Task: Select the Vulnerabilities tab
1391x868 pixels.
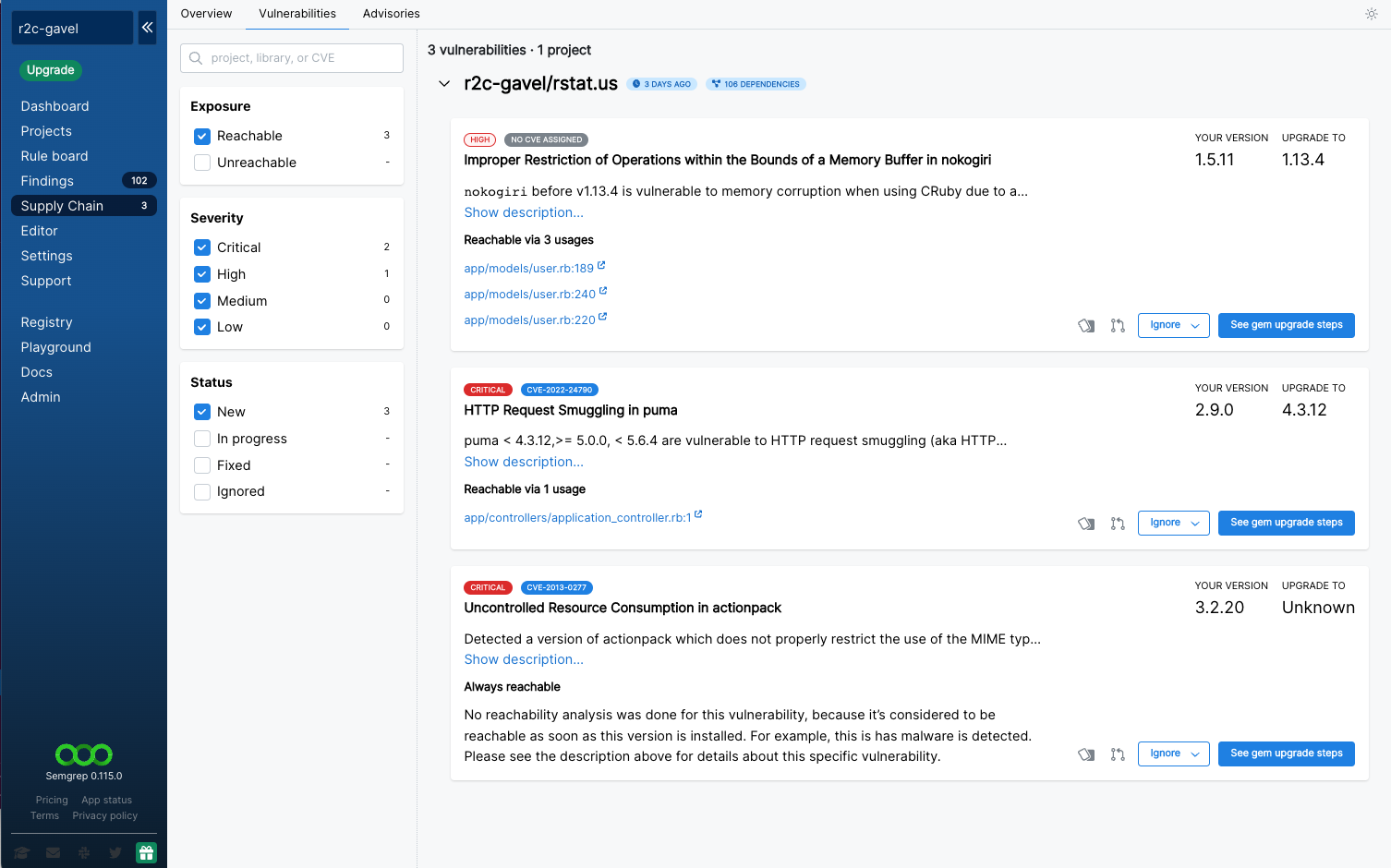Action: point(297,14)
